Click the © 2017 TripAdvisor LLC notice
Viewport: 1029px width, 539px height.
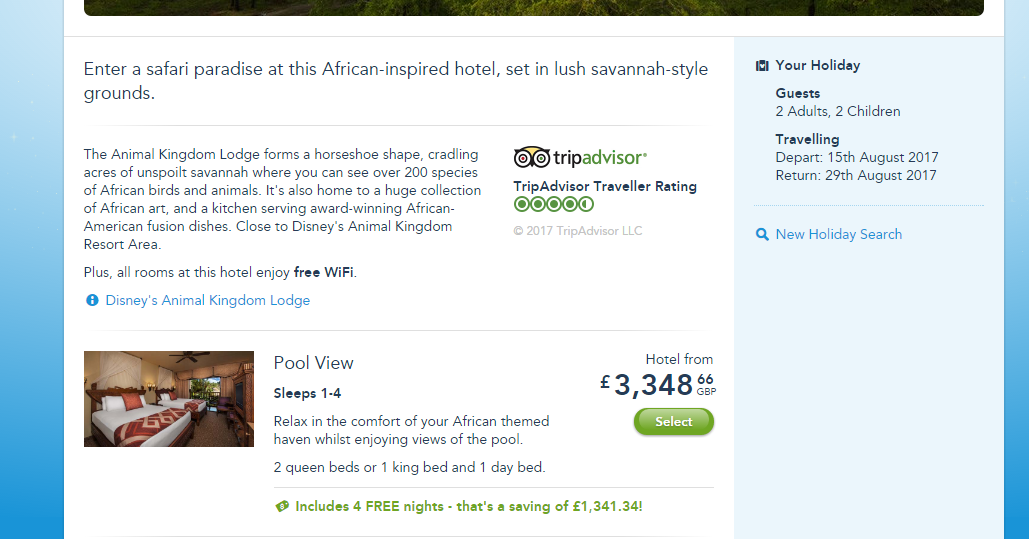click(577, 231)
